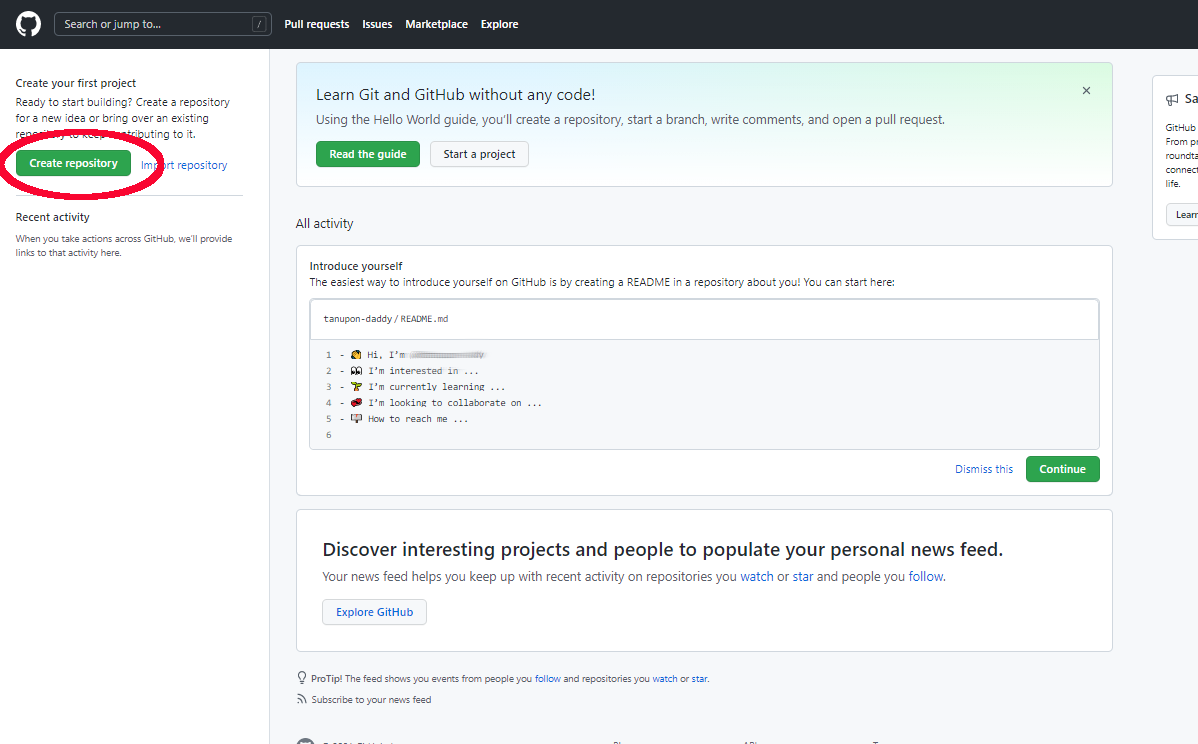Click the ProTip lightbulb icon

302,678
